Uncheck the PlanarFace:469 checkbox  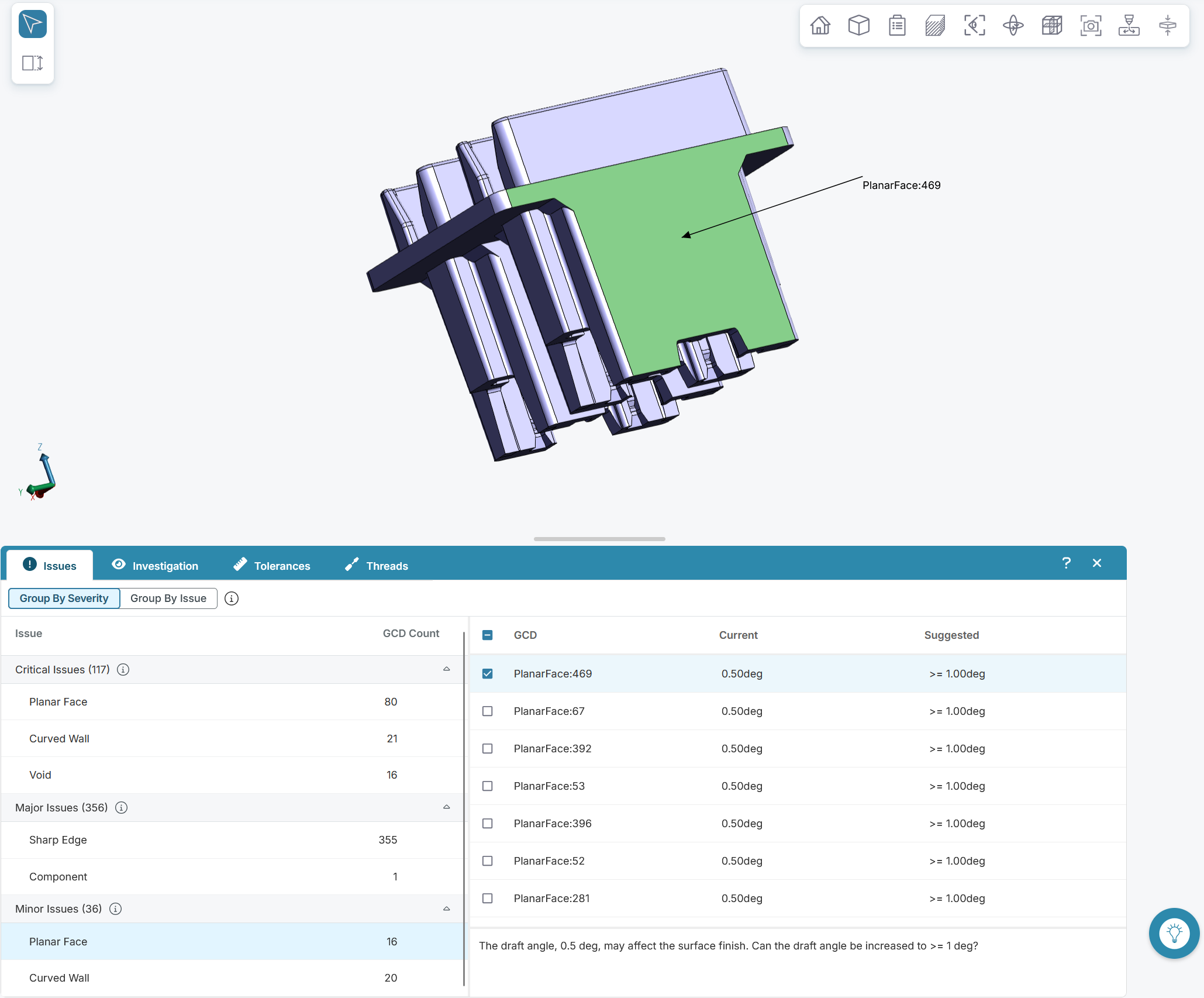tap(488, 674)
